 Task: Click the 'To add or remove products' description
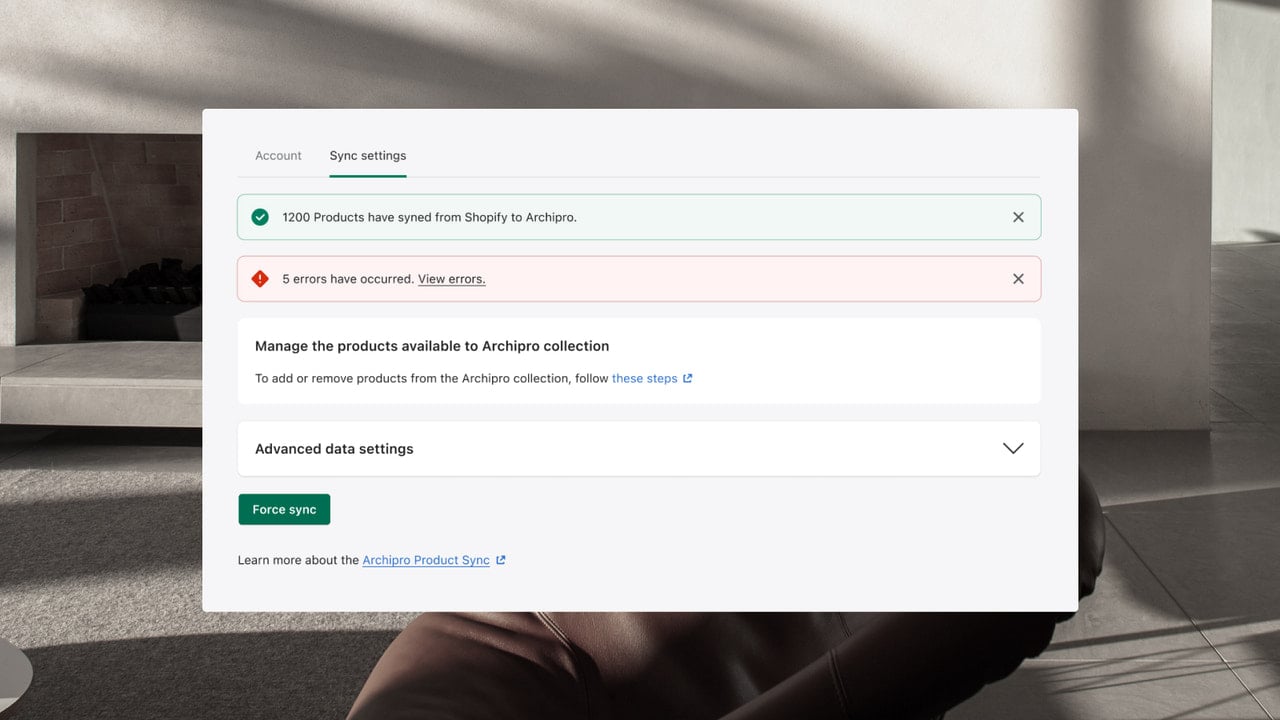[432, 379]
